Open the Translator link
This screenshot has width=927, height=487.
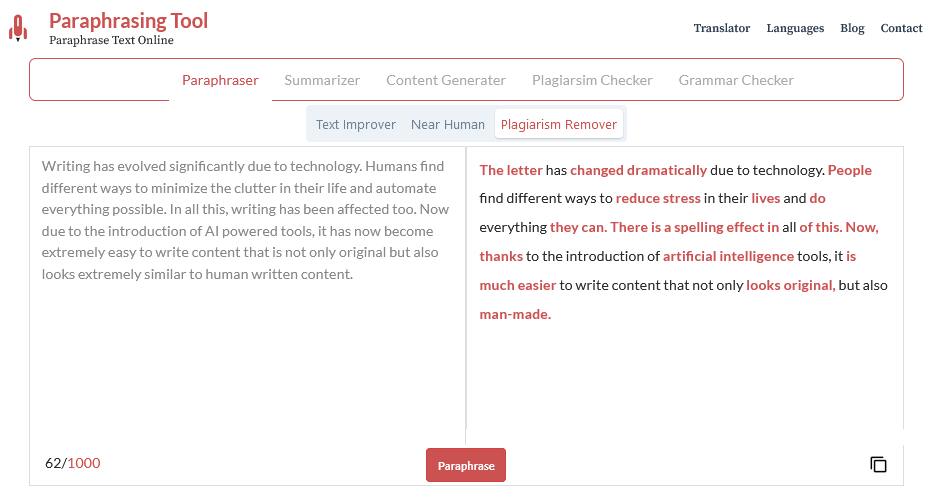[x=722, y=28]
